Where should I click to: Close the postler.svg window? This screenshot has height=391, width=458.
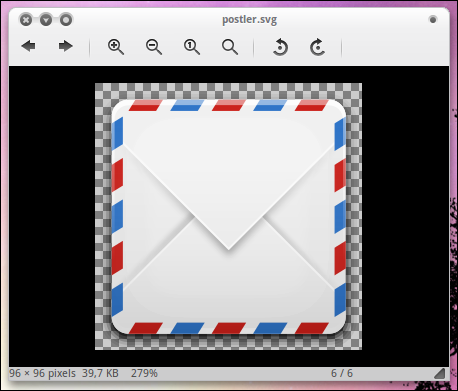tap(26, 20)
